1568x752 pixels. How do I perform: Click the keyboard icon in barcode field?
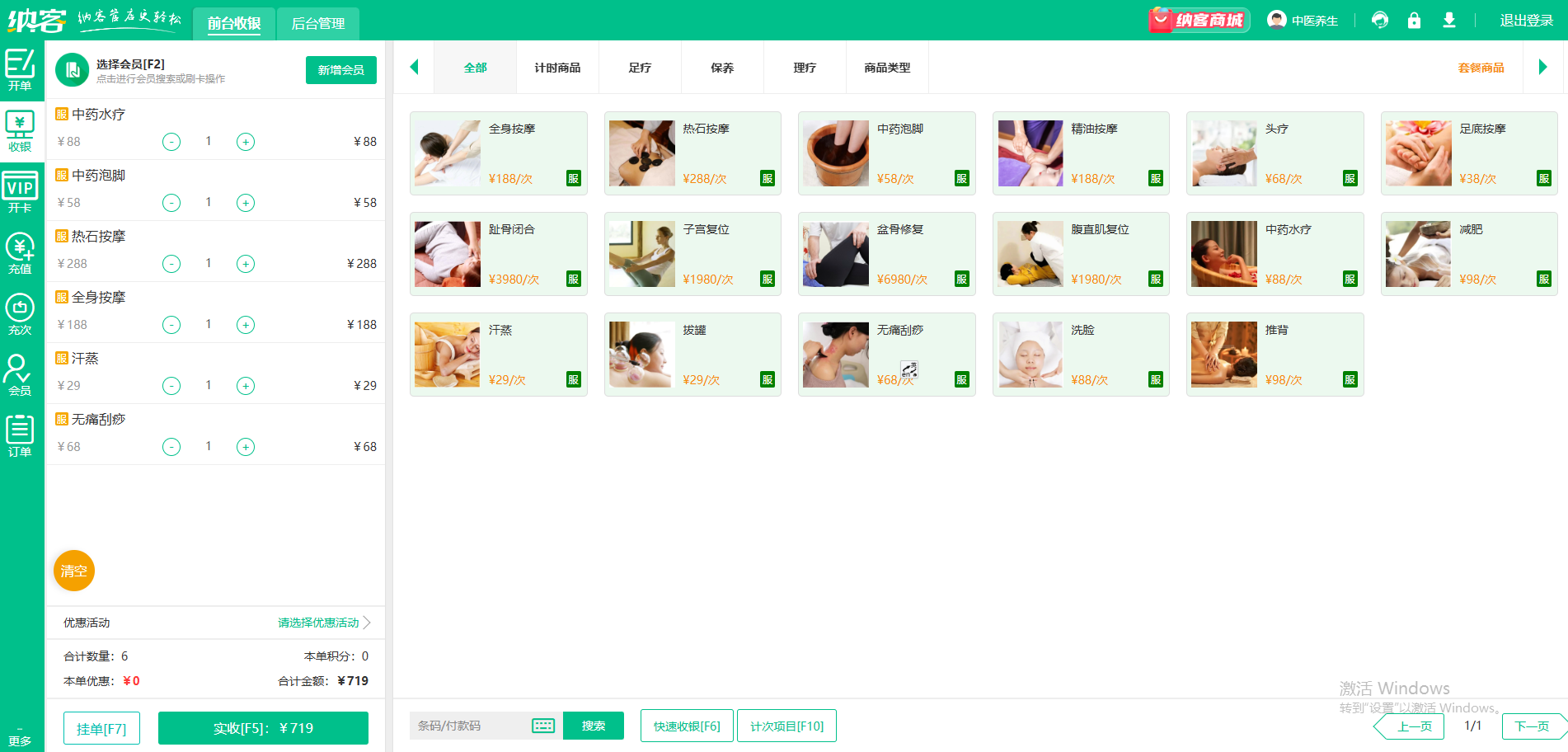543,726
